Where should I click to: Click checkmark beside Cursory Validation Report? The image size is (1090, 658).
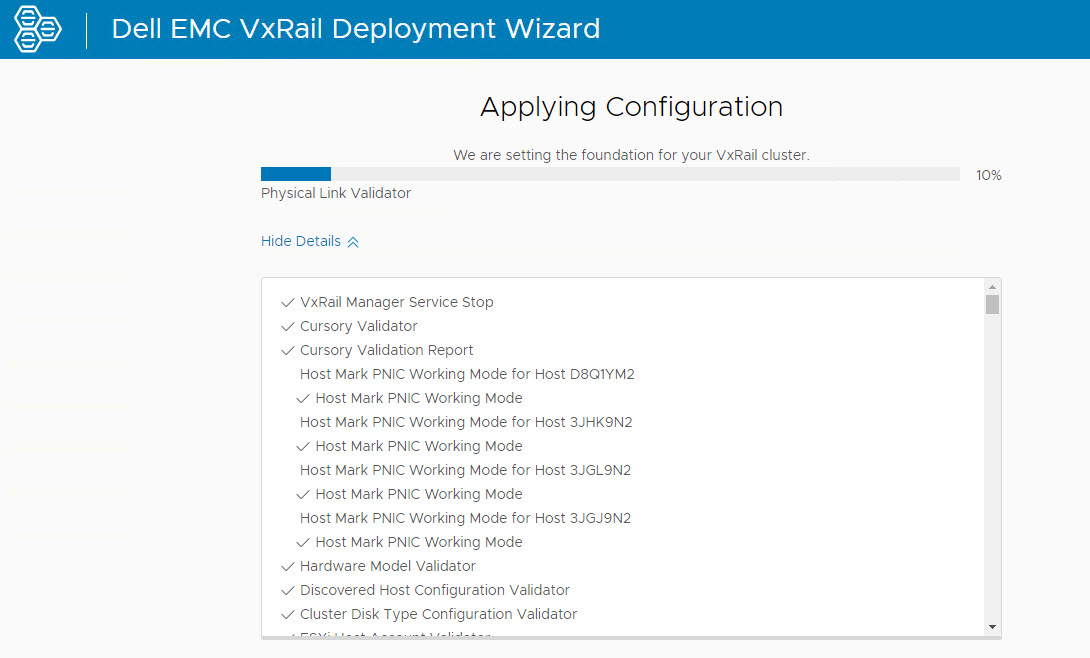[x=287, y=350]
